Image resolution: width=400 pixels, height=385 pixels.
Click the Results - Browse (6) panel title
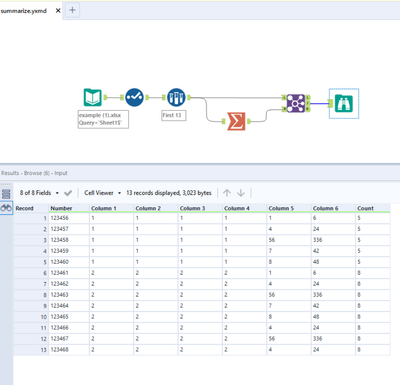pos(34,173)
